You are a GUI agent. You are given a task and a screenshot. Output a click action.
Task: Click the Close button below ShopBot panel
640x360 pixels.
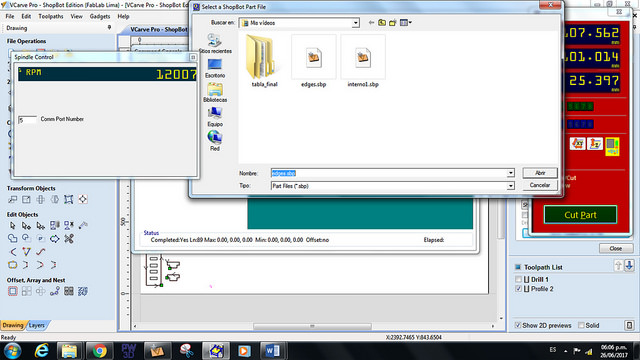[x=616, y=248]
